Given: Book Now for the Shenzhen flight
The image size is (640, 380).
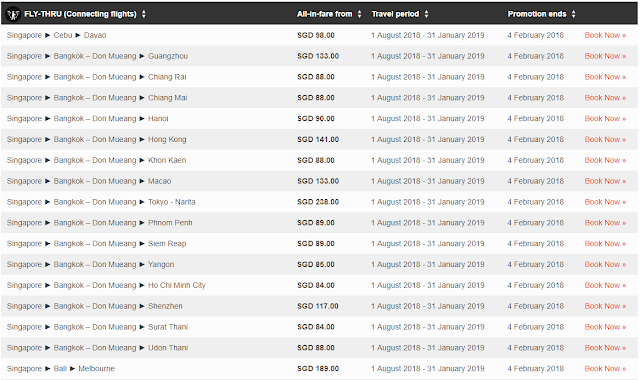Looking at the screenshot, I should [605, 306].
